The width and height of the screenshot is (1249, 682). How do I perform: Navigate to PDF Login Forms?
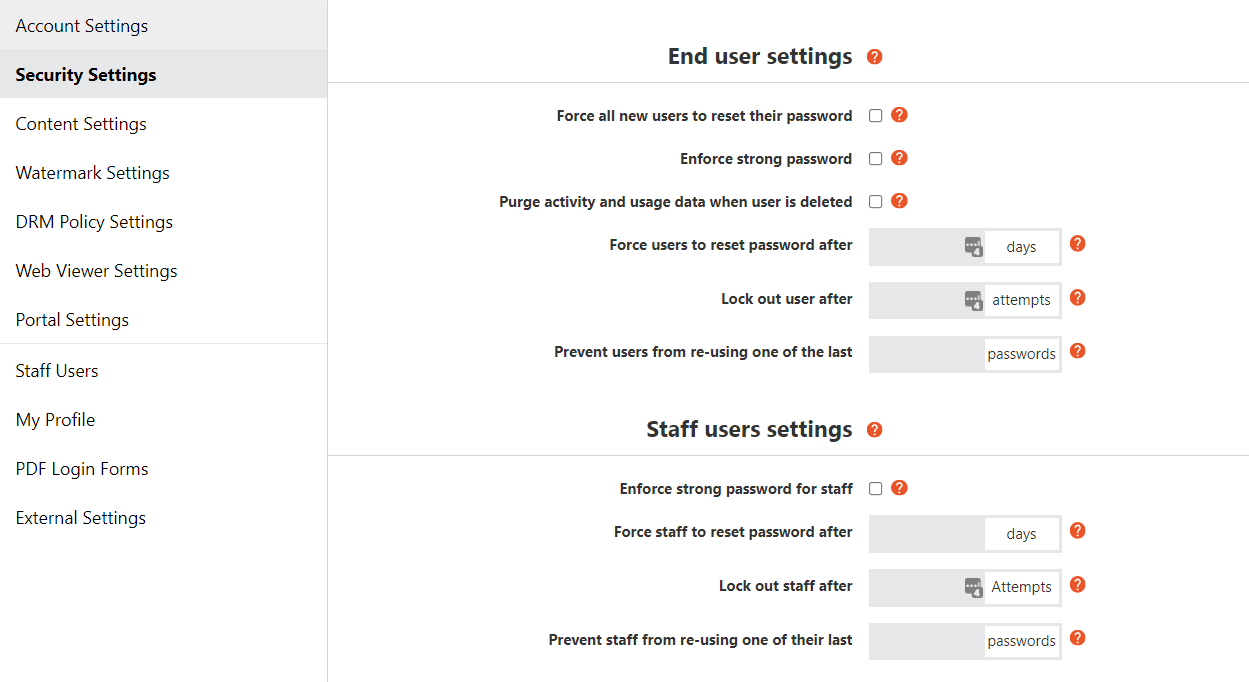coord(82,469)
